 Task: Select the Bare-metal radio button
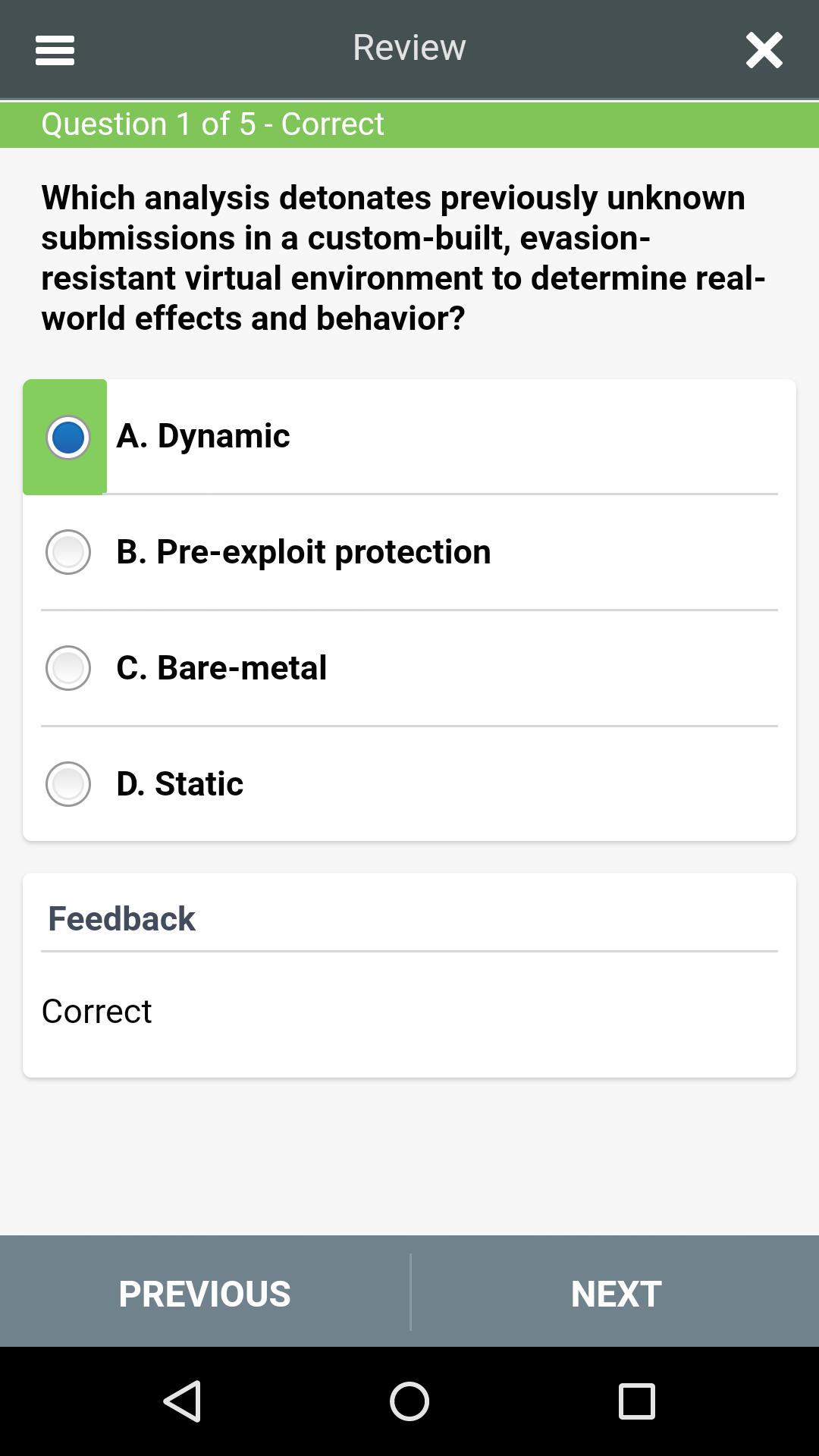click(x=68, y=668)
